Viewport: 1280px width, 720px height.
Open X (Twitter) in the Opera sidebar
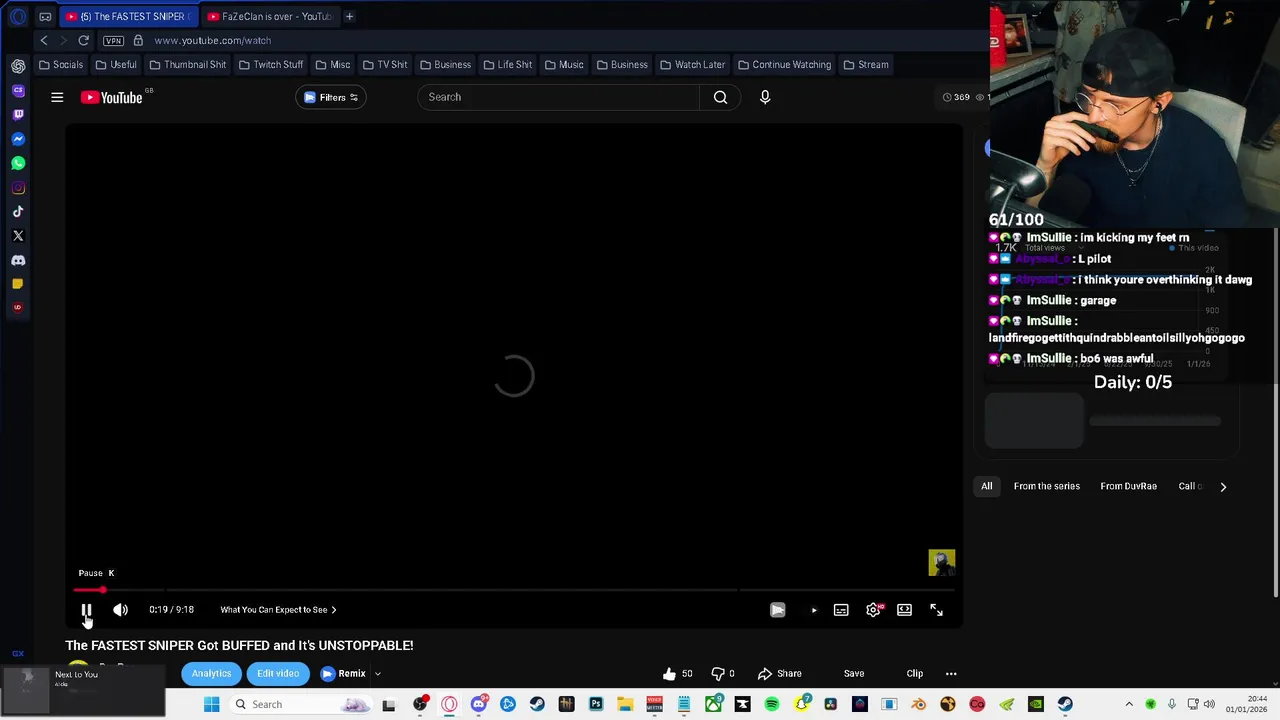pyautogui.click(x=18, y=236)
